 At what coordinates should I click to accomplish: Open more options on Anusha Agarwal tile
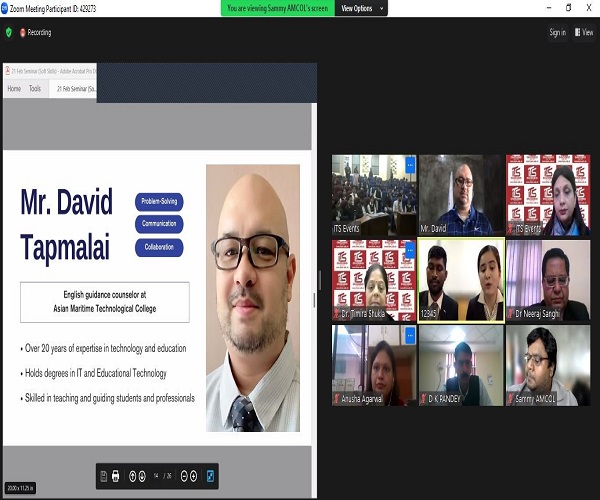point(410,336)
